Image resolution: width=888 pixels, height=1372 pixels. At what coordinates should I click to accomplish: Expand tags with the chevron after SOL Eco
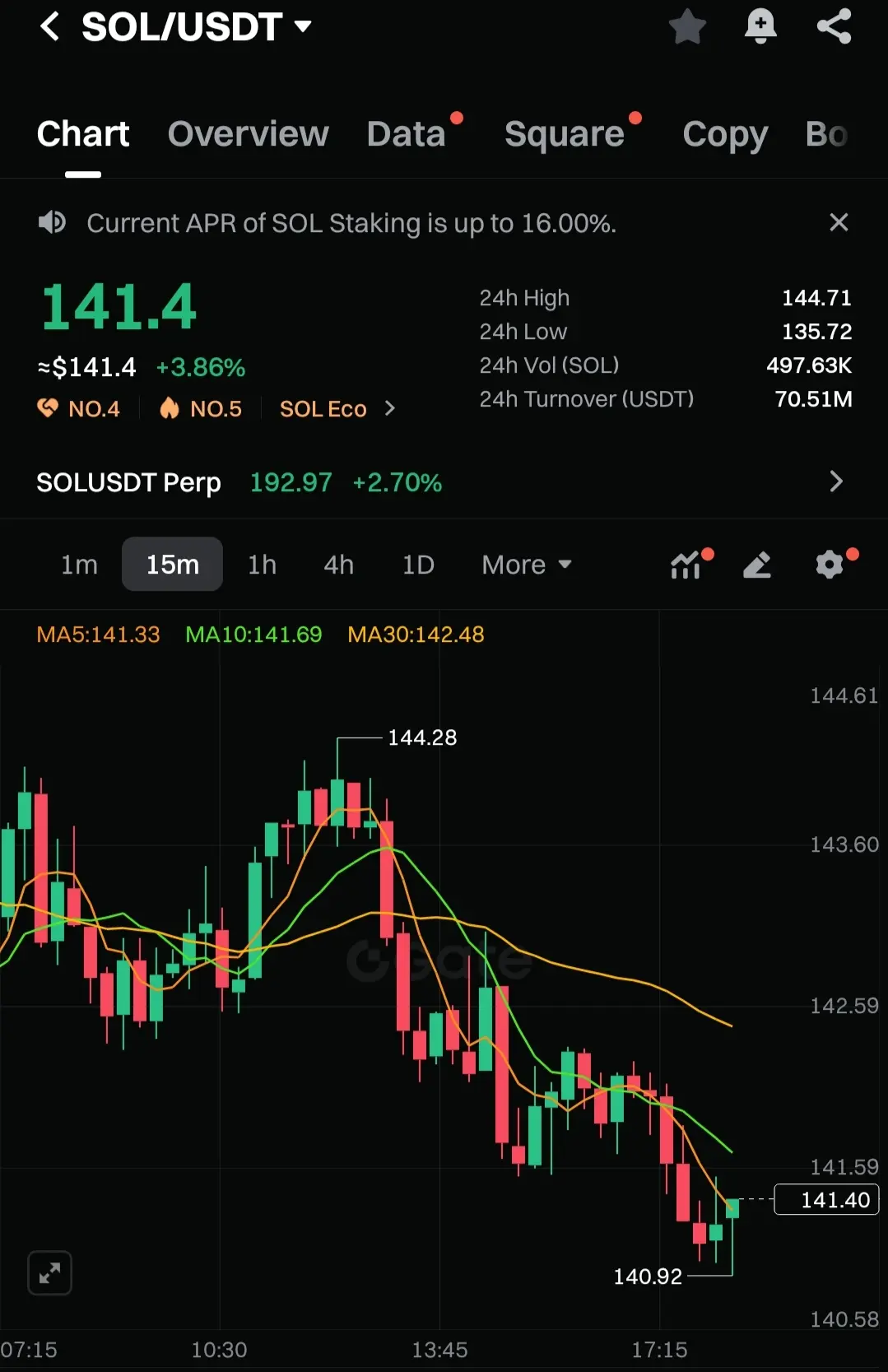390,408
